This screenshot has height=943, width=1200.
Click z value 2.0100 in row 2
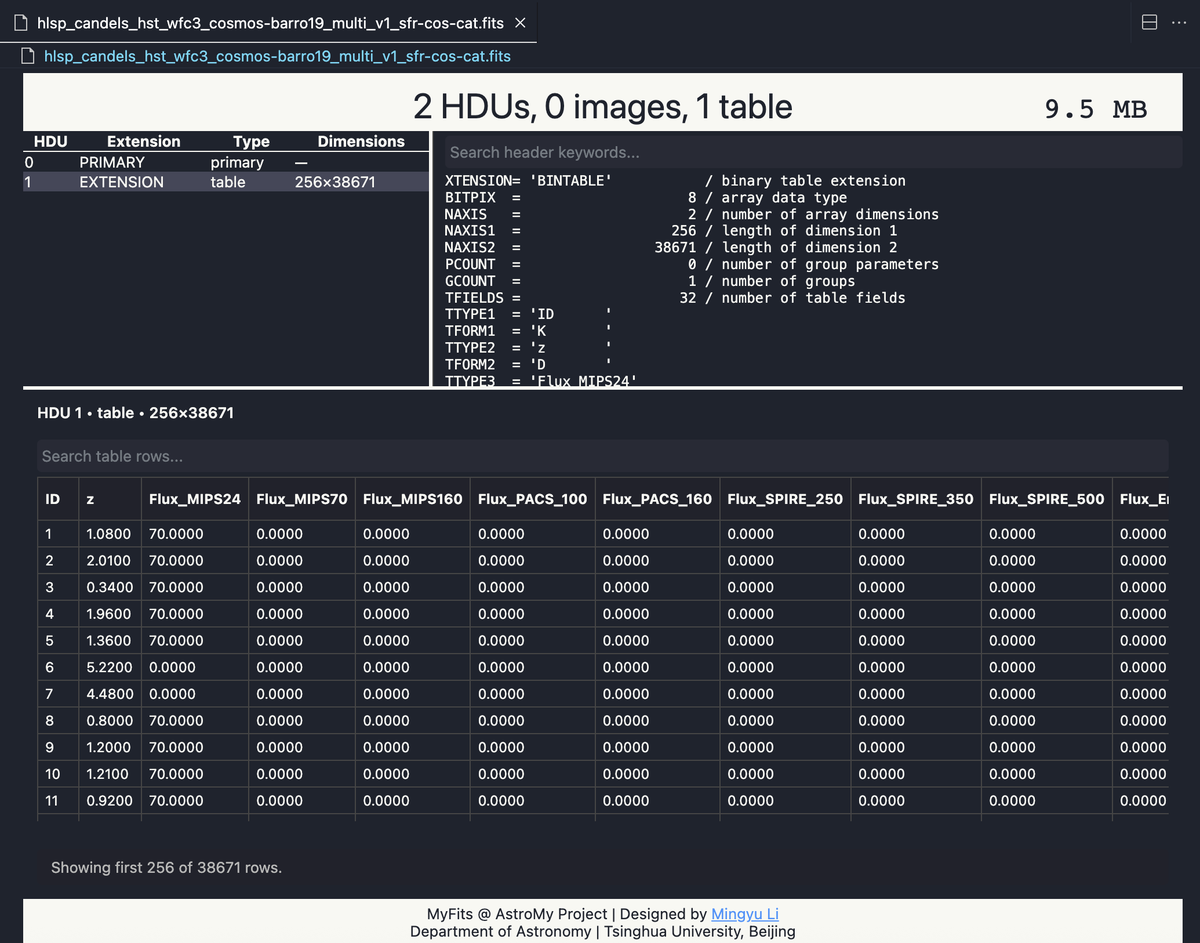[x=110, y=561]
